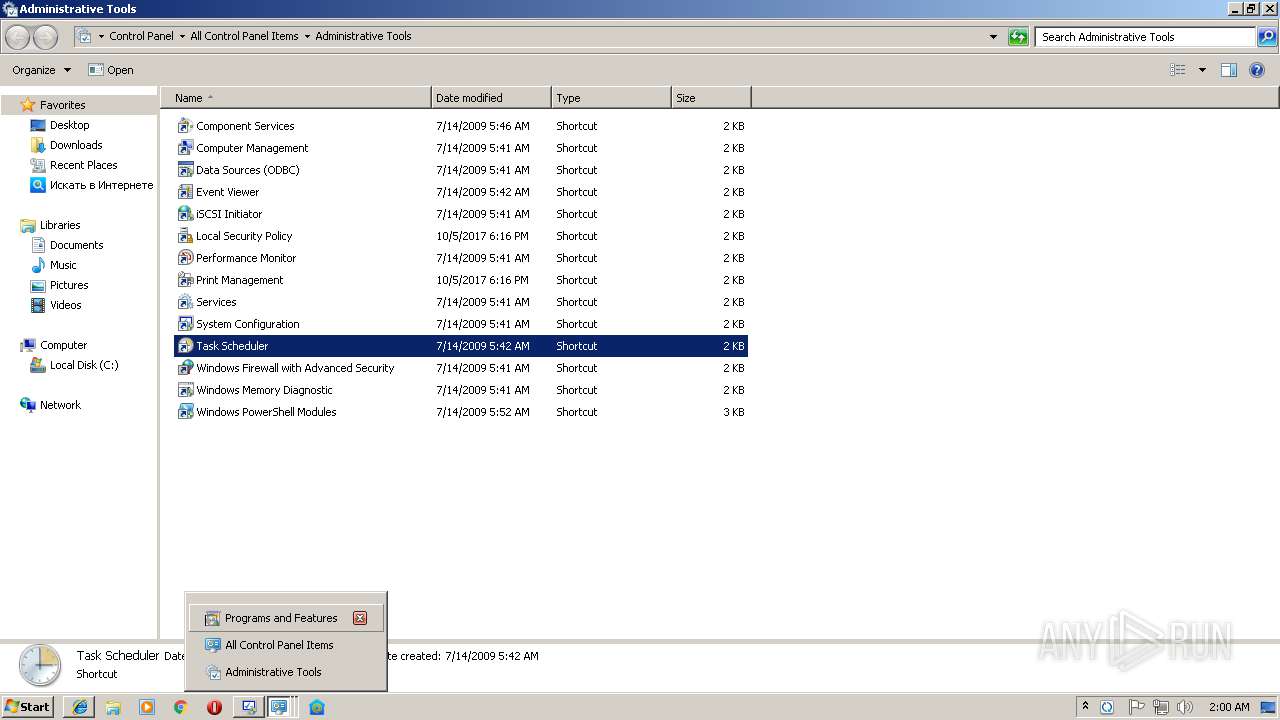The height and width of the screenshot is (720, 1280).
Task: Open Internet Explorer from the taskbar
Action: [x=79, y=707]
